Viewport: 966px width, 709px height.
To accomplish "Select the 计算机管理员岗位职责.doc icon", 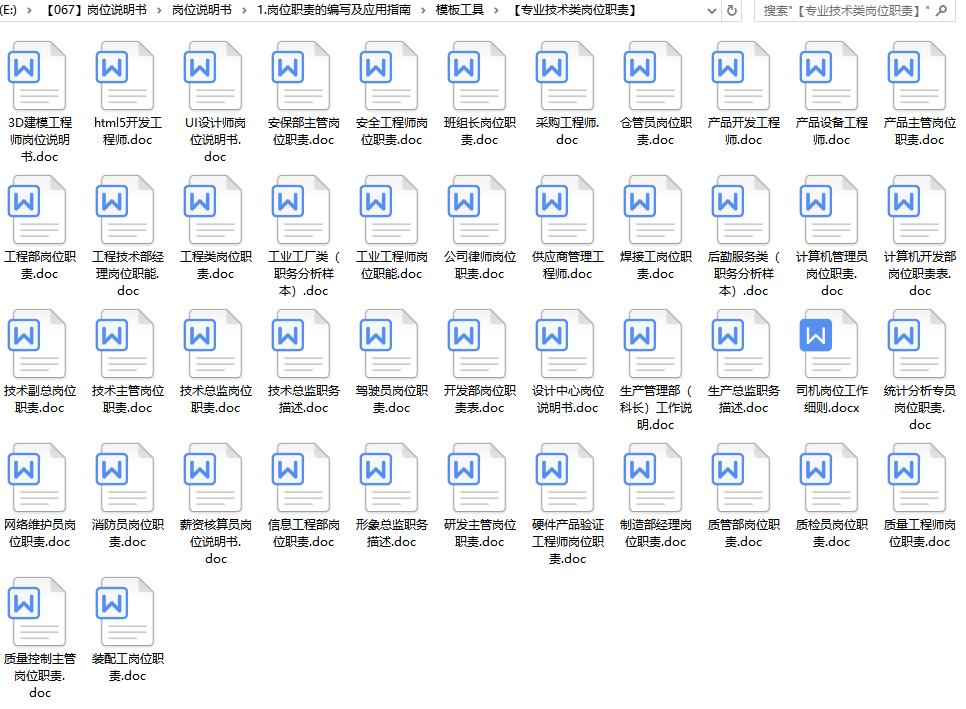I will coord(830,209).
